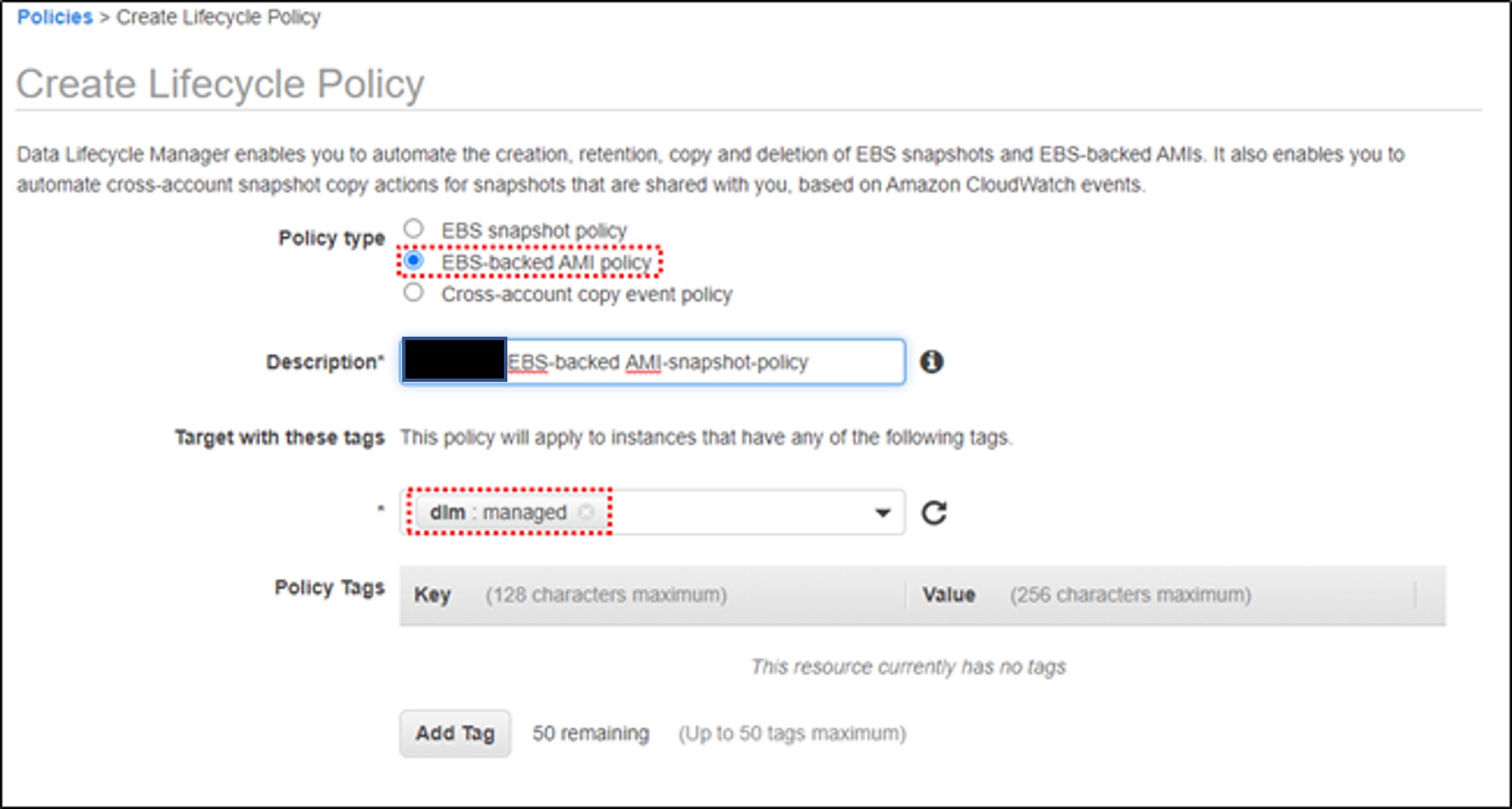Screen dimensions: 1512x809
Task: Click the Cross-account copy event policy label
Action: [586, 295]
